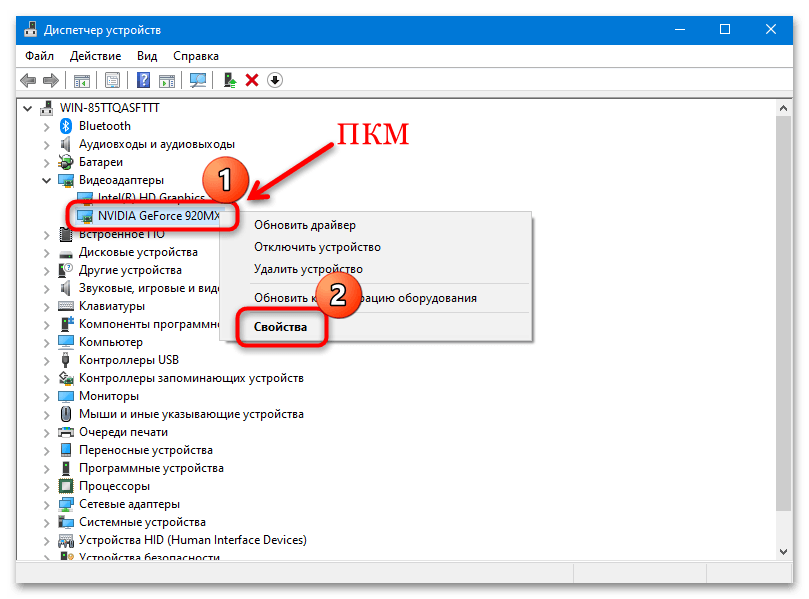Click the Disable device down-arrow icon

[x=275, y=80]
